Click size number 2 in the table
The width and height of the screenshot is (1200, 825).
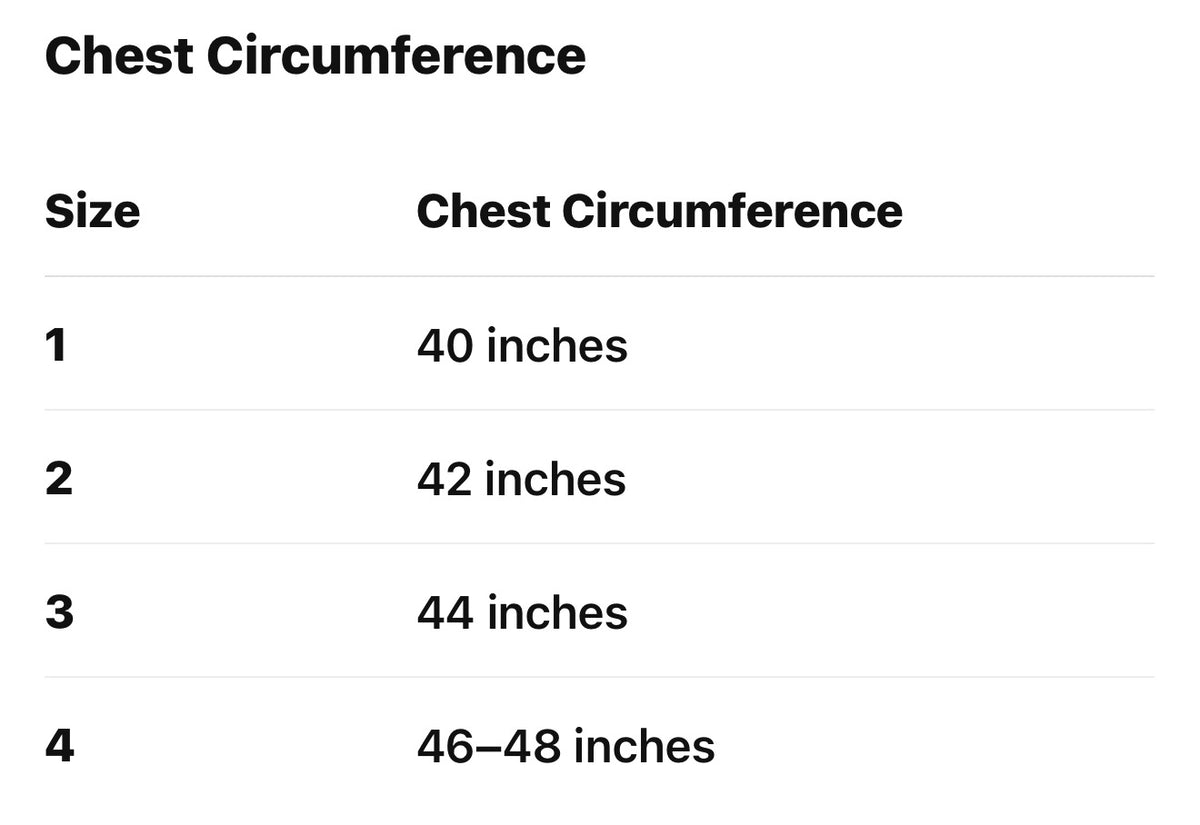(x=59, y=479)
